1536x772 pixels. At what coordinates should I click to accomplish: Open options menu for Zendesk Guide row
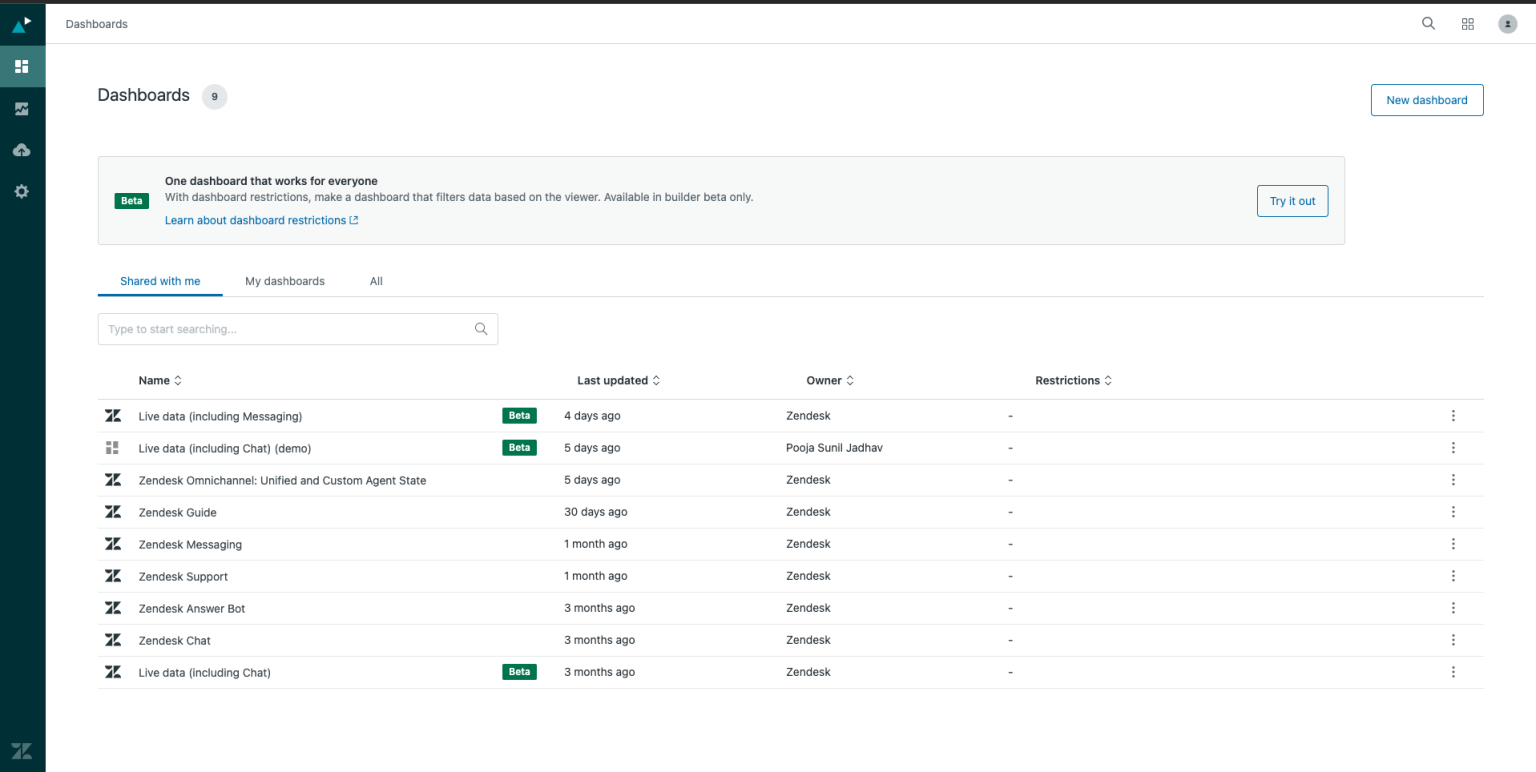click(1453, 512)
